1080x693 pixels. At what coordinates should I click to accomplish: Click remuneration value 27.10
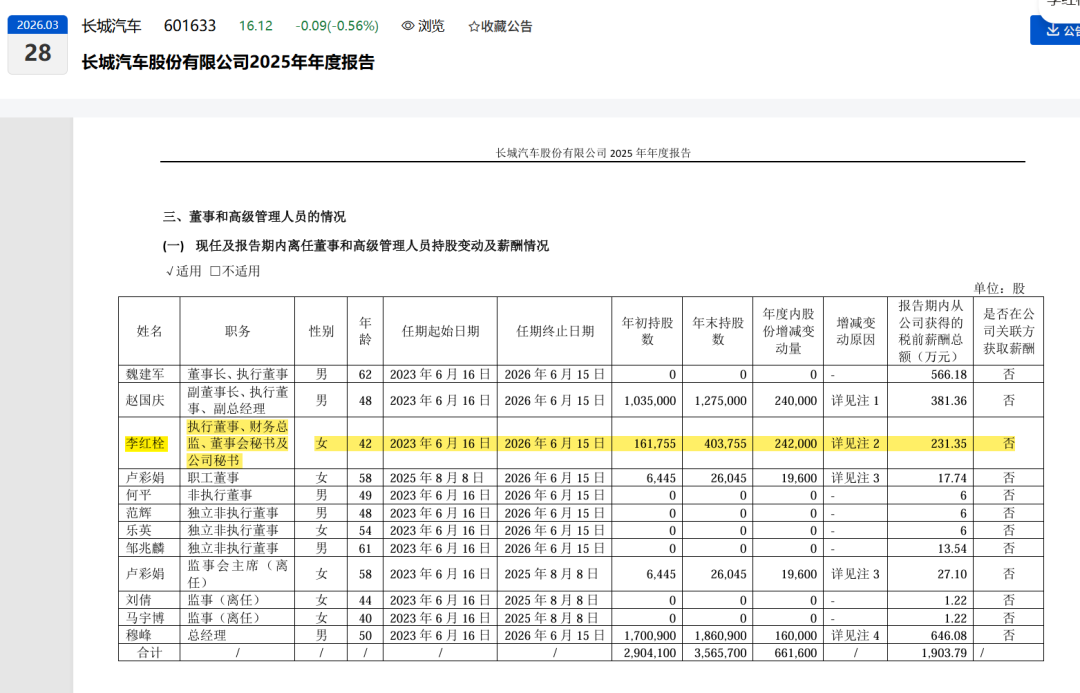pos(952,574)
